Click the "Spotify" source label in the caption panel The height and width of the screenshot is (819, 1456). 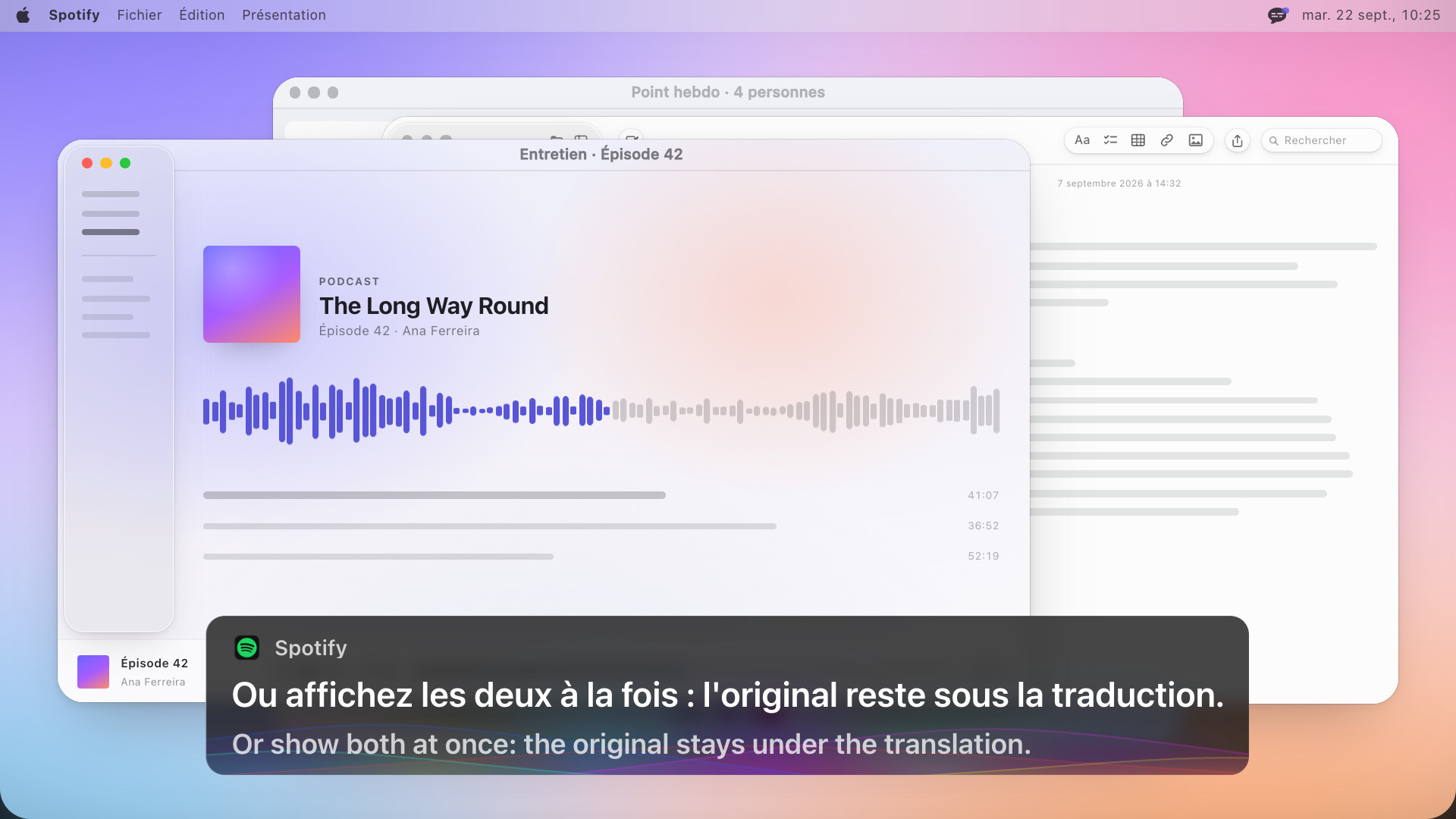[311, 648]
